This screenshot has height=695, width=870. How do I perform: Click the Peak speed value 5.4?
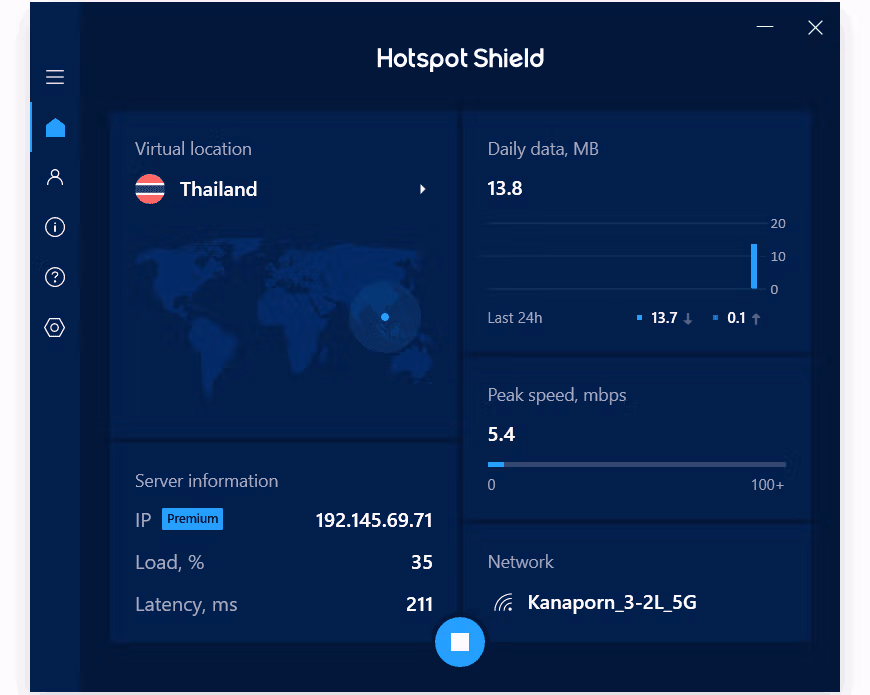coord(501,434)
